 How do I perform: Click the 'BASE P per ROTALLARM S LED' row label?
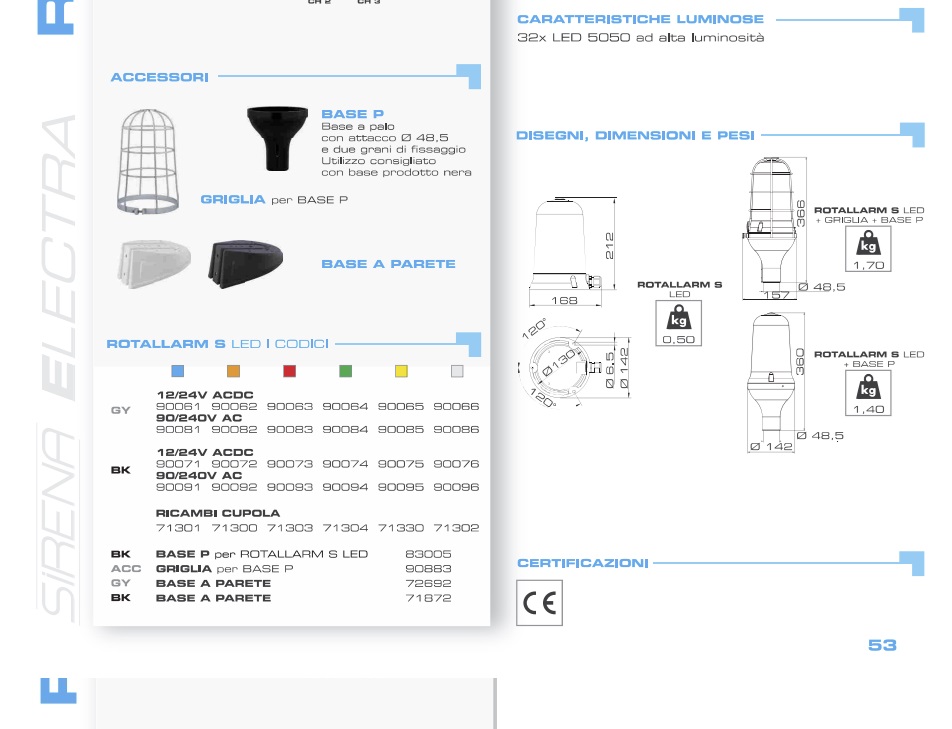click(262, 554)
